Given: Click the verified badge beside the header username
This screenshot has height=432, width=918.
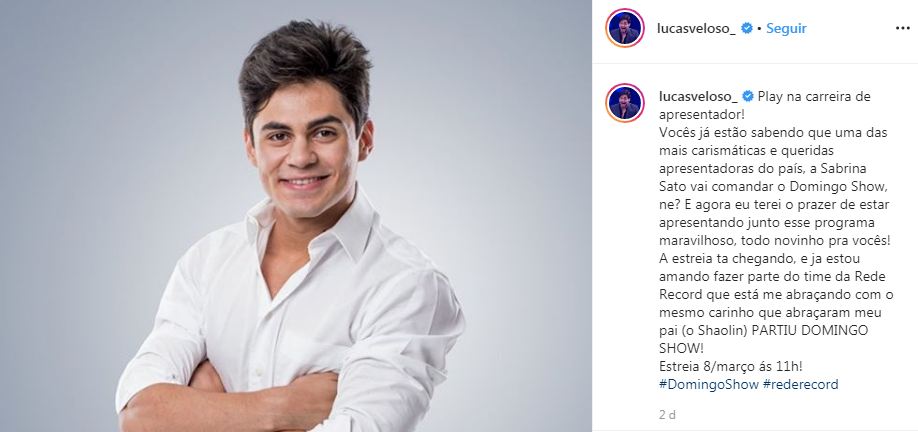Looking at the screenshot, I should coord(746,28).
